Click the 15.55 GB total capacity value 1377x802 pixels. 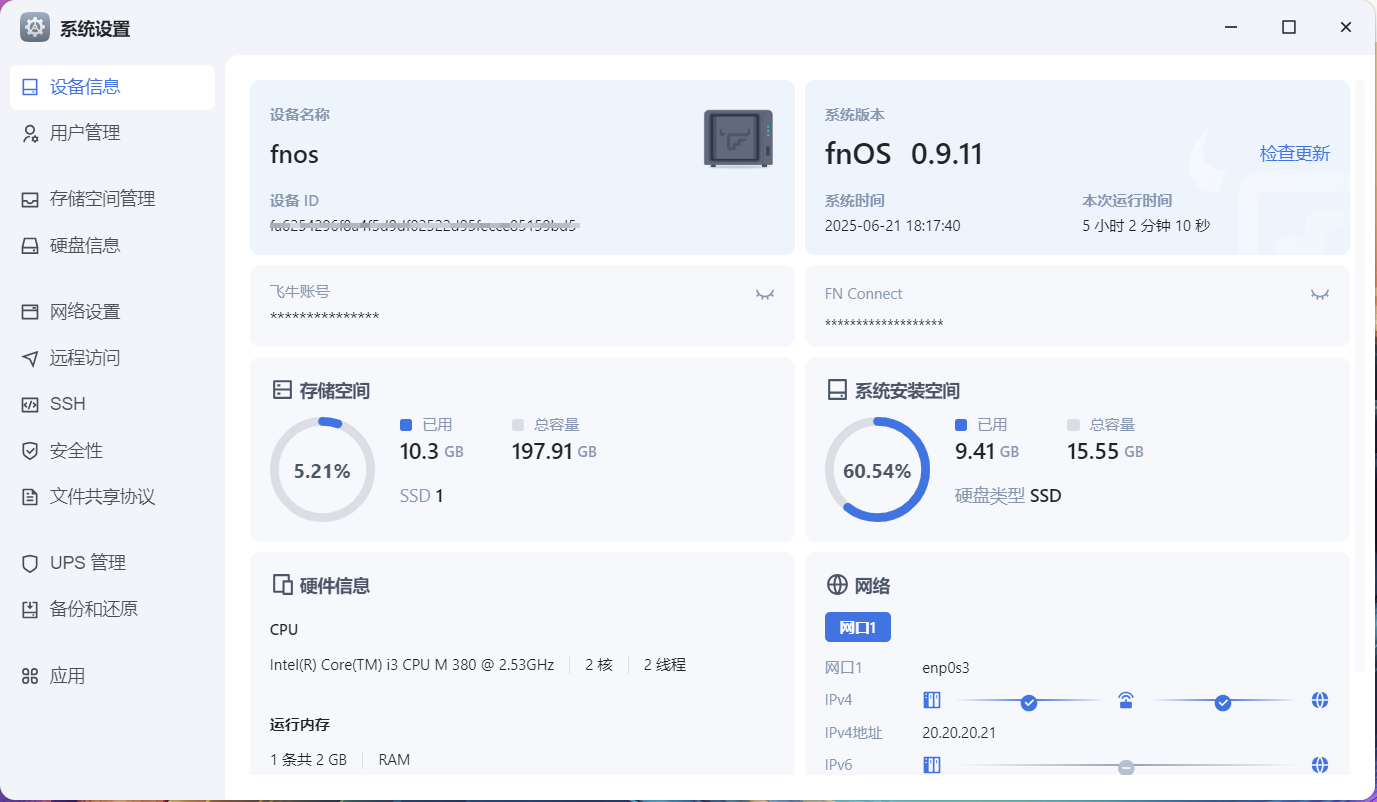(x=1105, y=451)
